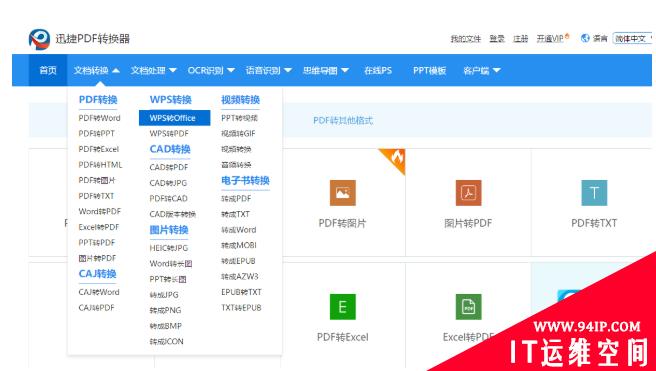Select 转成ICON menu entry
Image resolution: width=656 pixels, height=371 pixels.
coord(167,341)
